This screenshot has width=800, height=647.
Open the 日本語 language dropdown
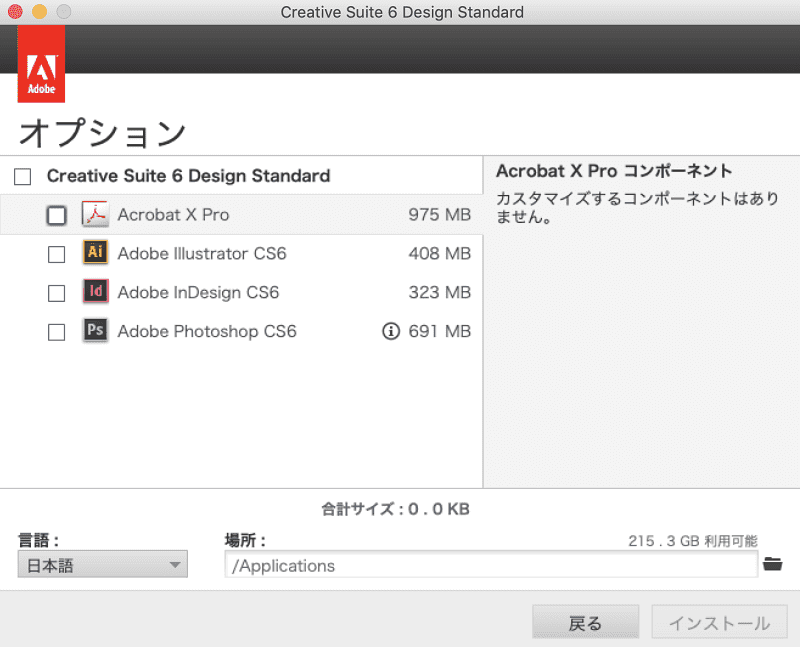click(103, 564)
